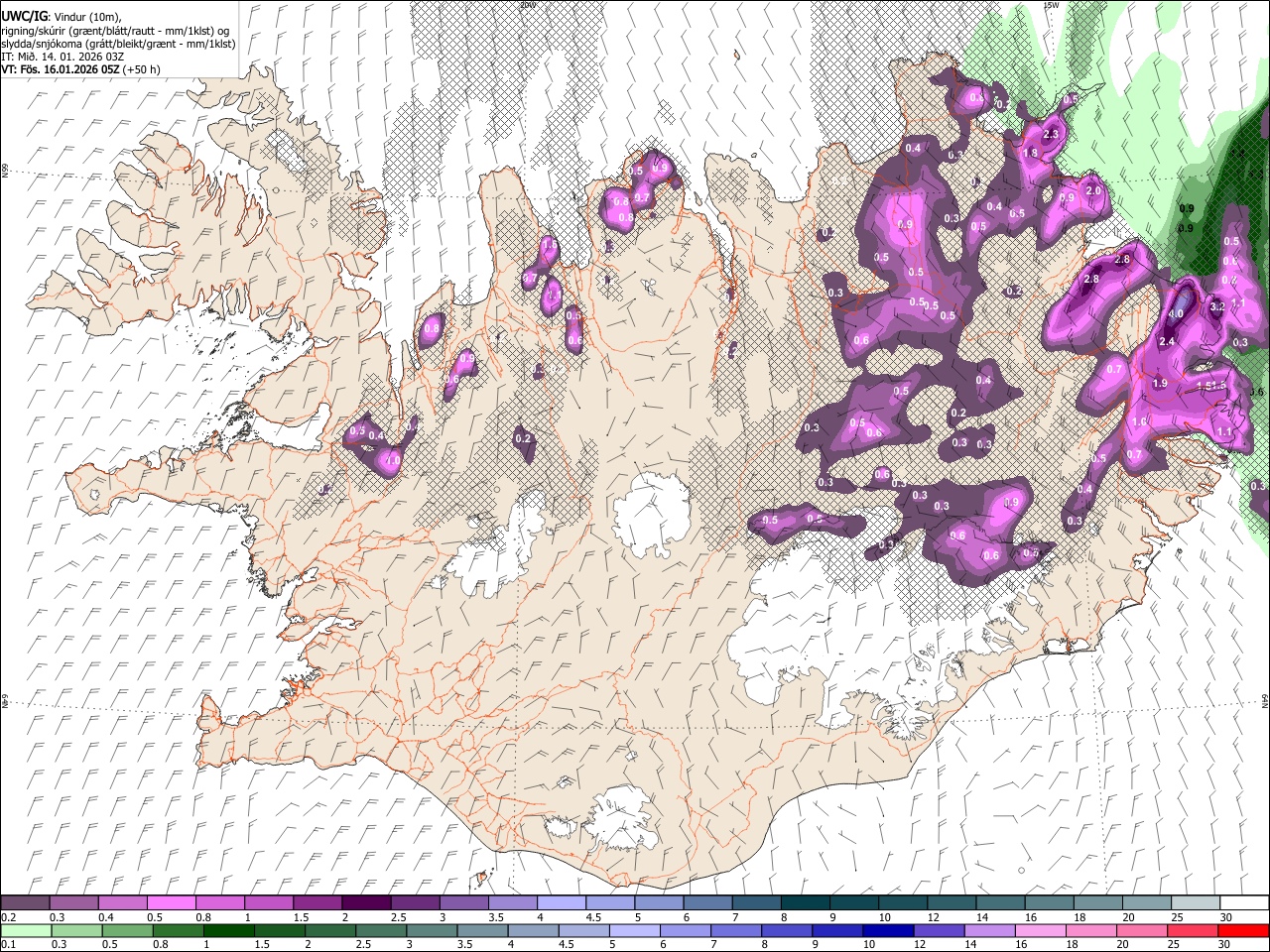Select the deep blue 10 rain legend swatch
1270x952 pixels.
[x=888, y=930]
